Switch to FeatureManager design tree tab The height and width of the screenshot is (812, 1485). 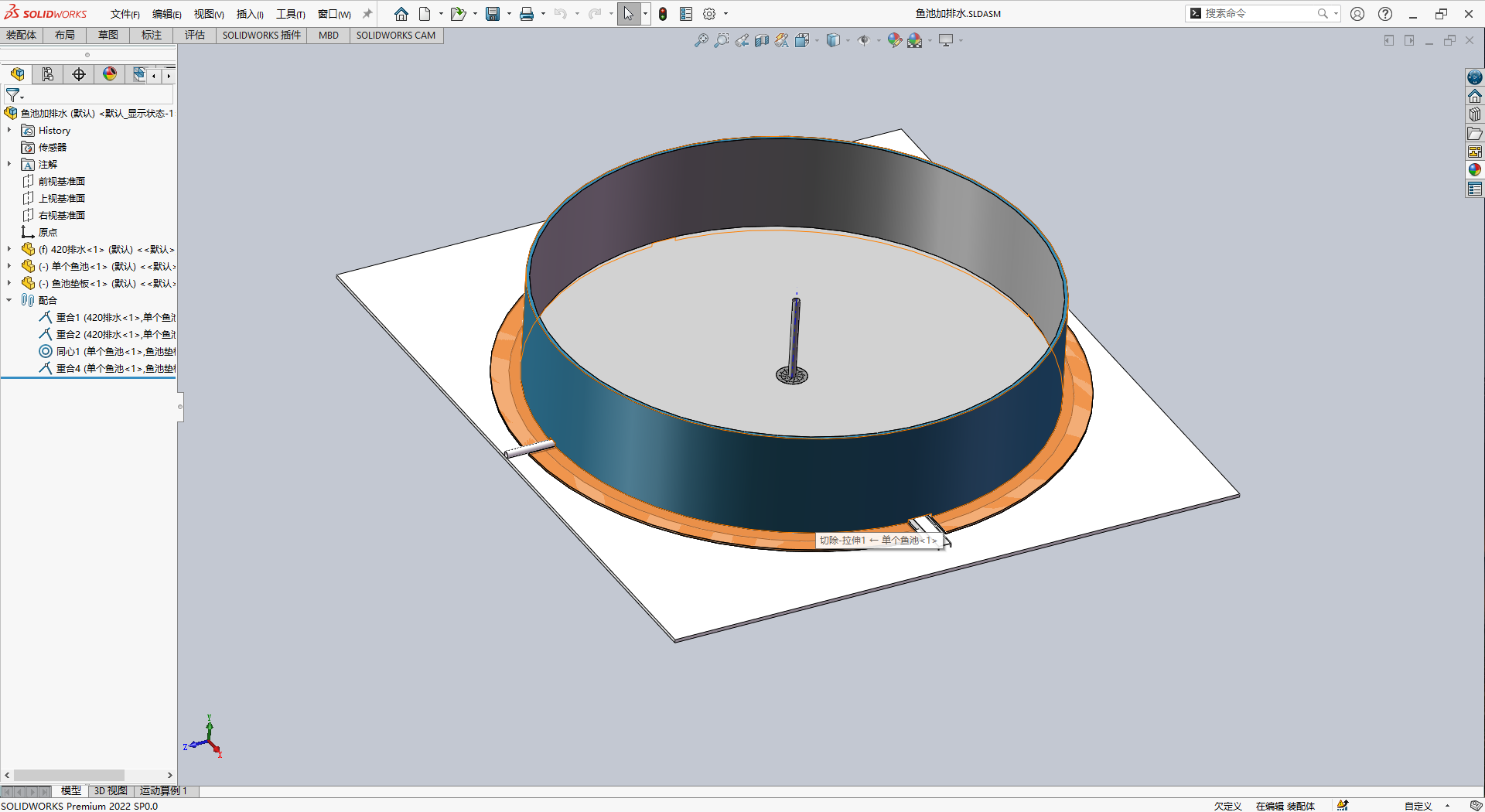click(17, 74)
